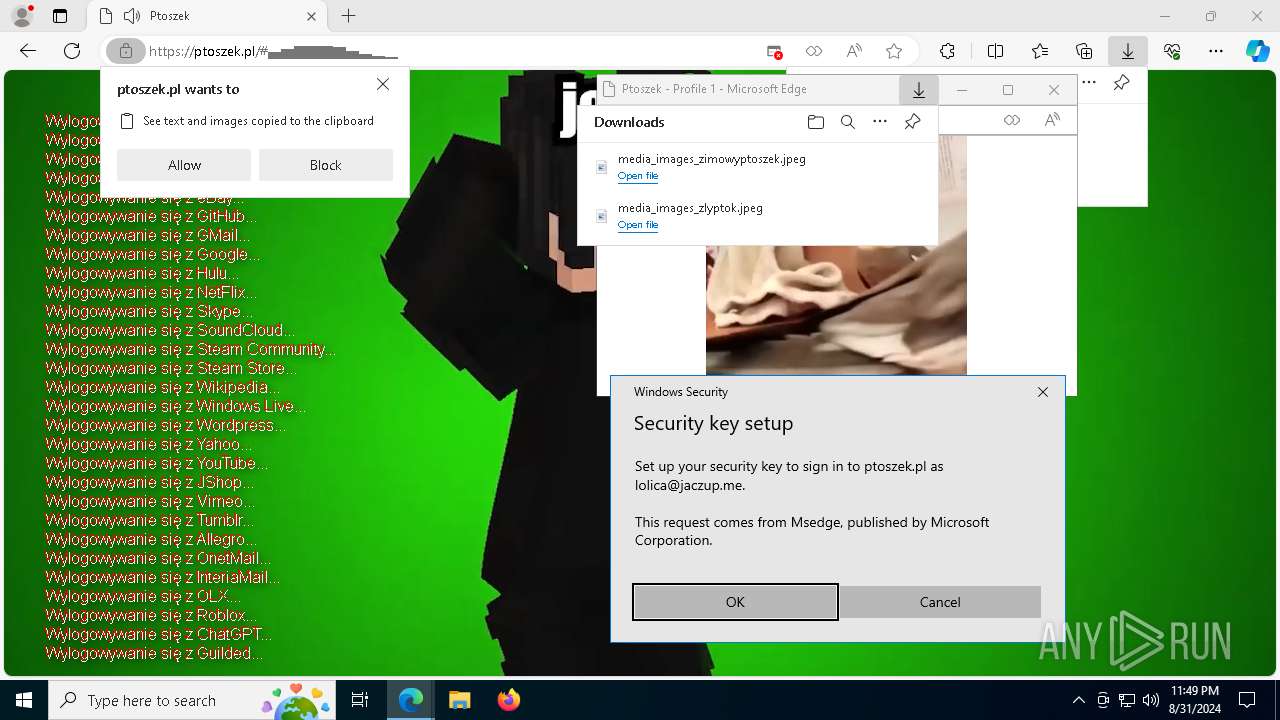Click 'Wylogowywanie się z Roblox...' text
This screenshot has width=1280, height=720.
point(151,615)
